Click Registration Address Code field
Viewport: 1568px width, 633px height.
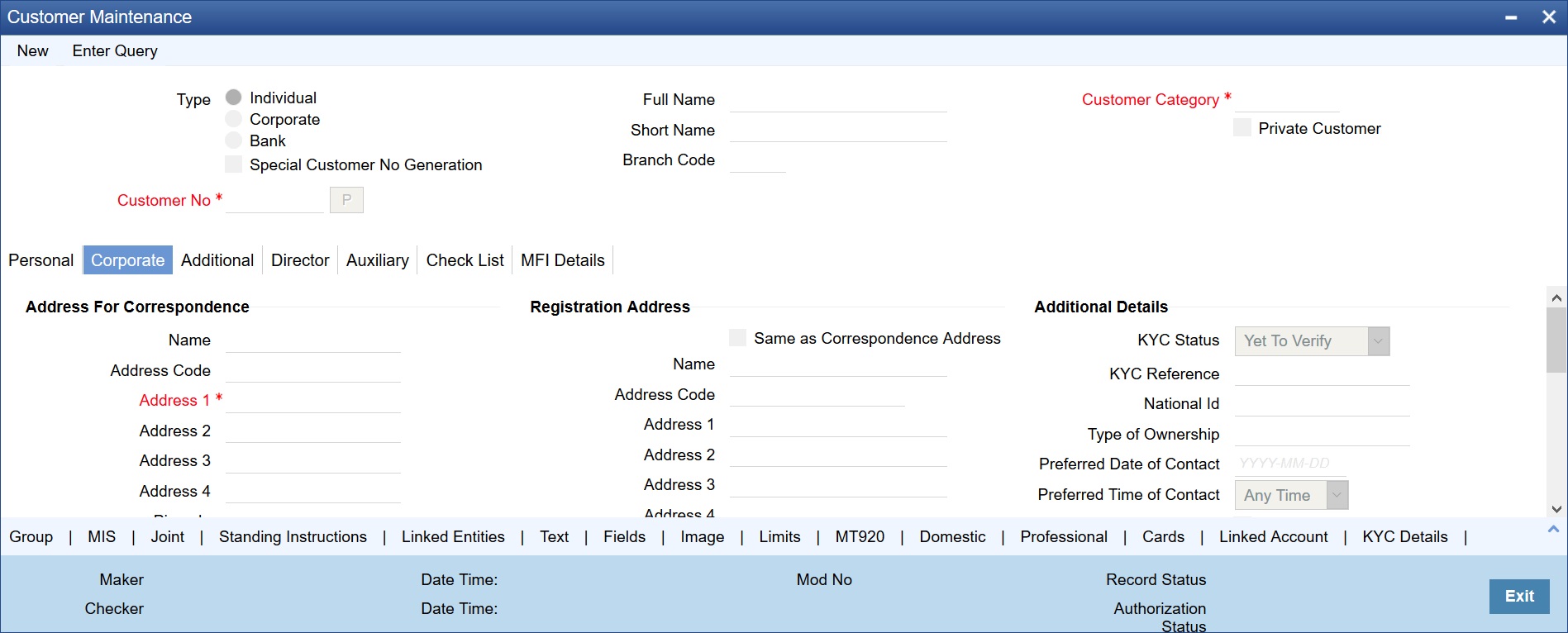point(817,394)
